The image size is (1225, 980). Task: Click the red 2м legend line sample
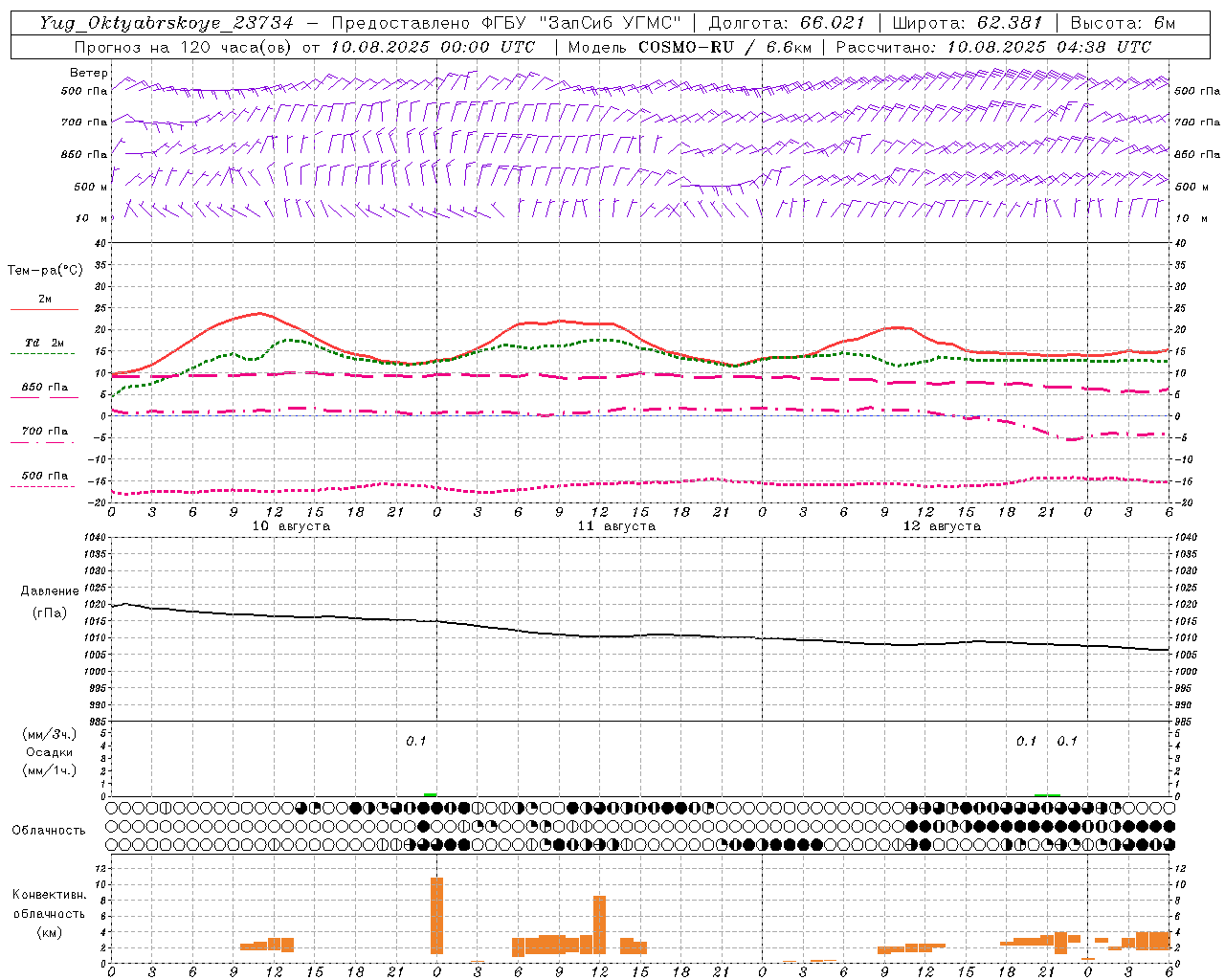tap(44, 309)
